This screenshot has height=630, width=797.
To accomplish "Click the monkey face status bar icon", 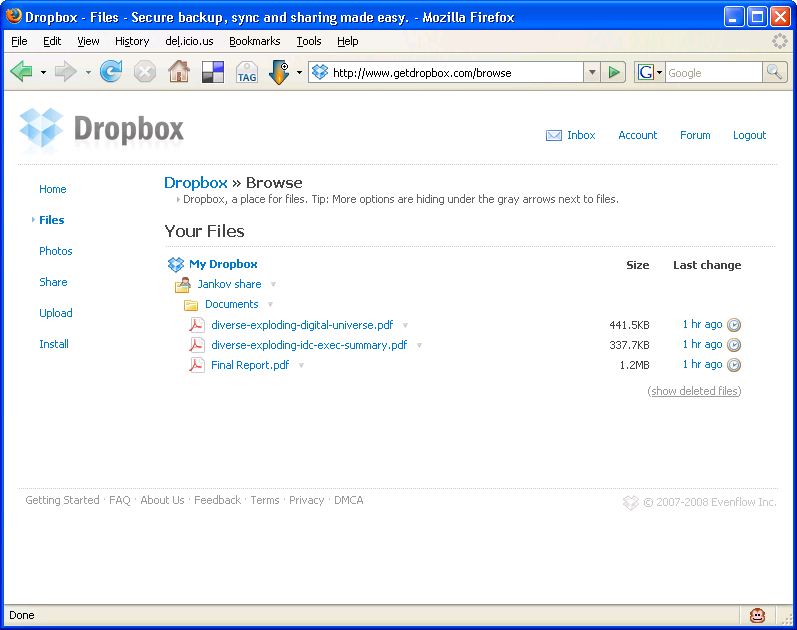I will click(x=757, y=615).
